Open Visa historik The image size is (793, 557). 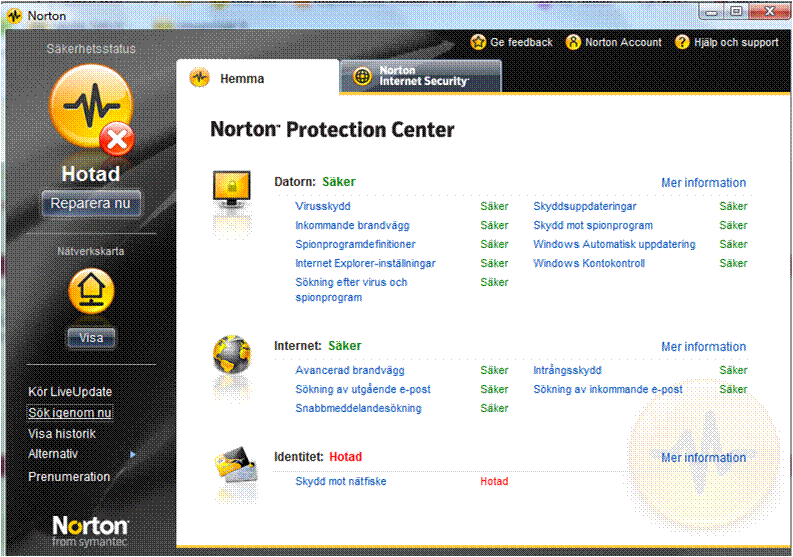click(x=62, y=434)
